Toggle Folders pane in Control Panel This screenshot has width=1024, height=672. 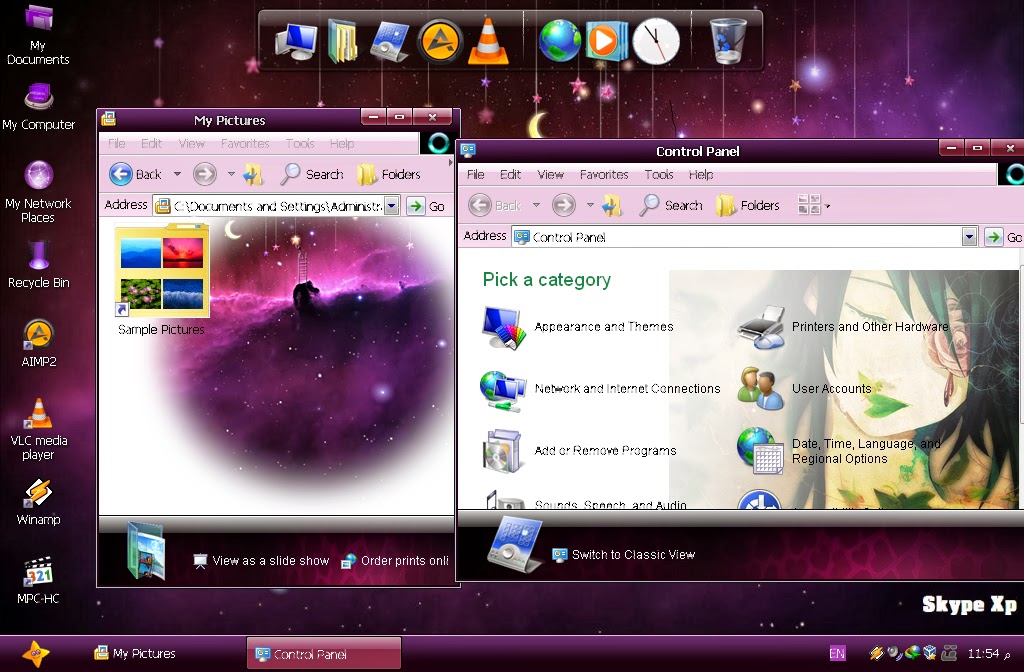(x=748, y=205)
